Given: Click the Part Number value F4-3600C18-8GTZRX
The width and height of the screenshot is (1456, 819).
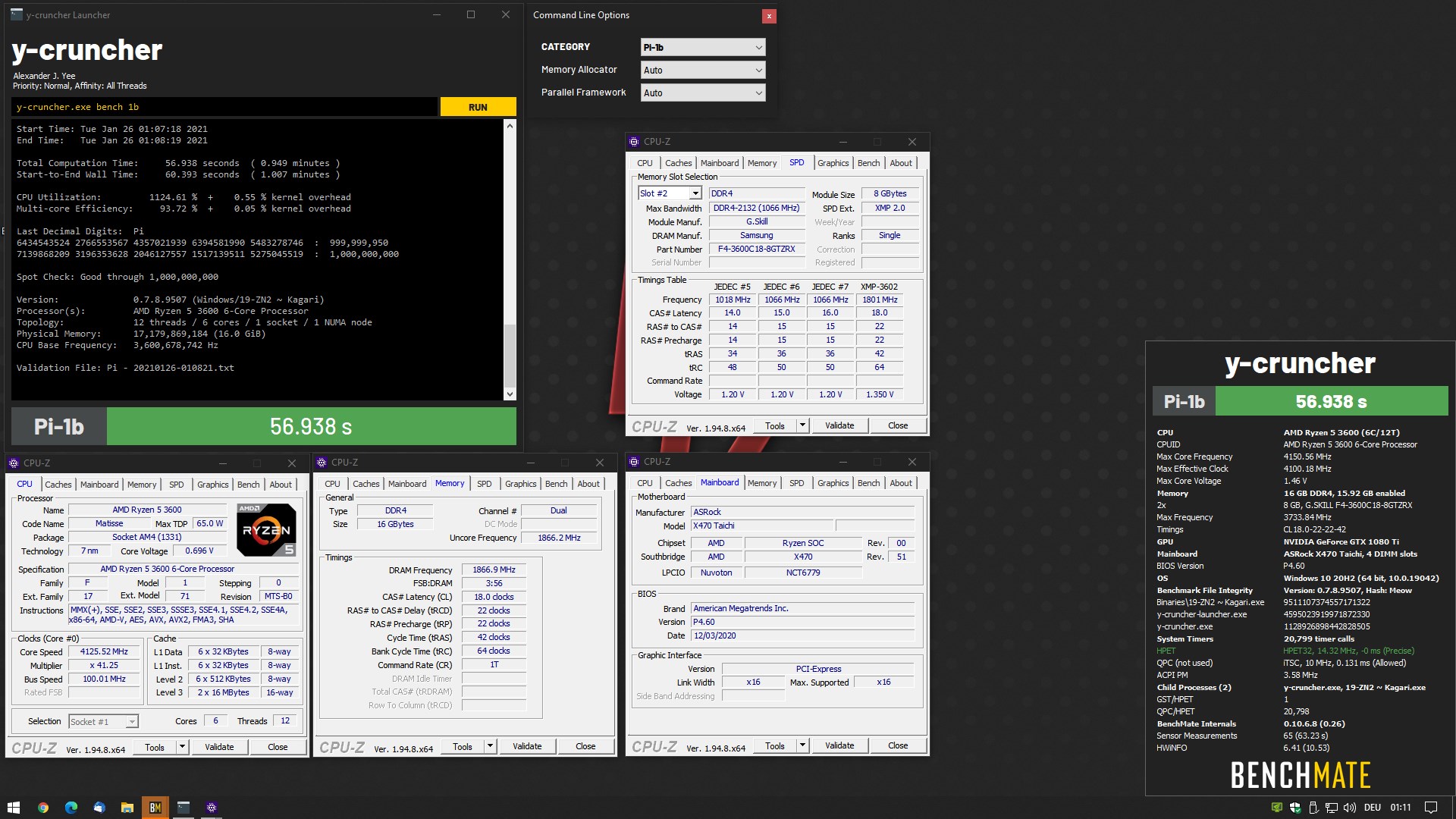Looking at the screenshot, I should pos(756,249).
